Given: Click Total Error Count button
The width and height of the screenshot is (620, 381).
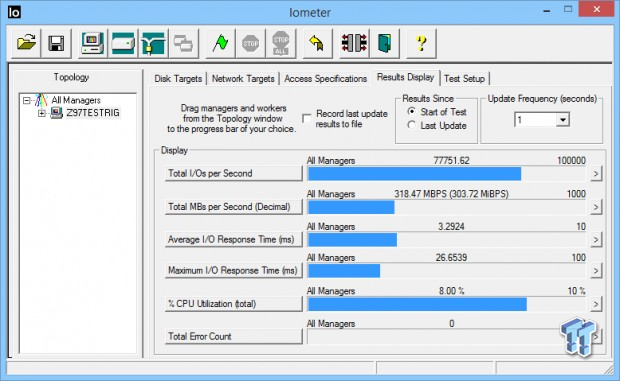Looking at the screenshot, I should click(x=233, y=336).
